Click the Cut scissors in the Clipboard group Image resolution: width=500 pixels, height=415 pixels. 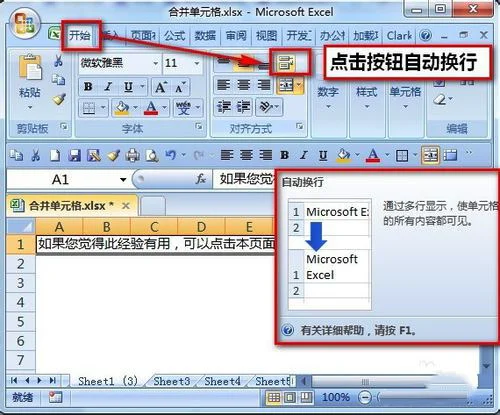pos(59,61)
